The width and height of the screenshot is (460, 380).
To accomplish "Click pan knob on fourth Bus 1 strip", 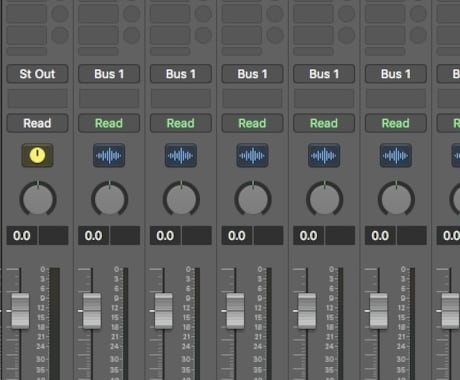I will click(x=324, y=199).
